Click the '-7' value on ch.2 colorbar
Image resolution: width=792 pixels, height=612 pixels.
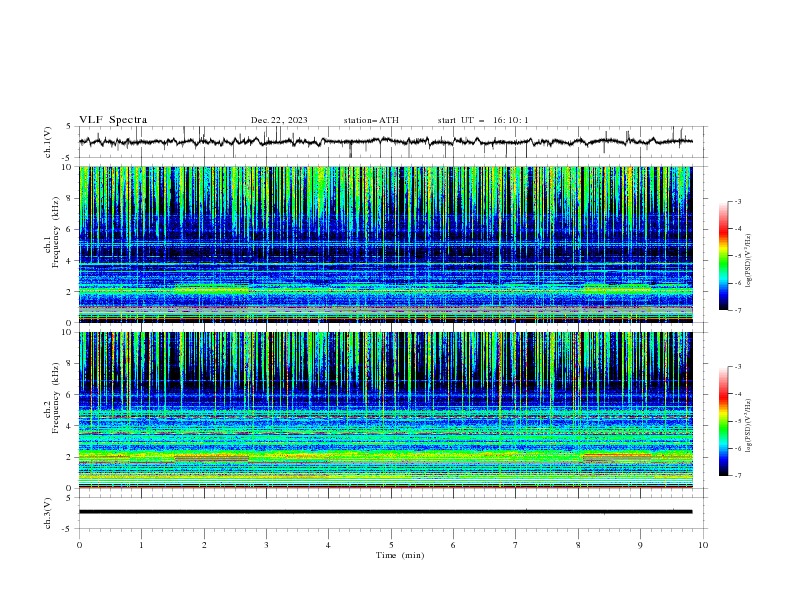click(x=738, y=475)
